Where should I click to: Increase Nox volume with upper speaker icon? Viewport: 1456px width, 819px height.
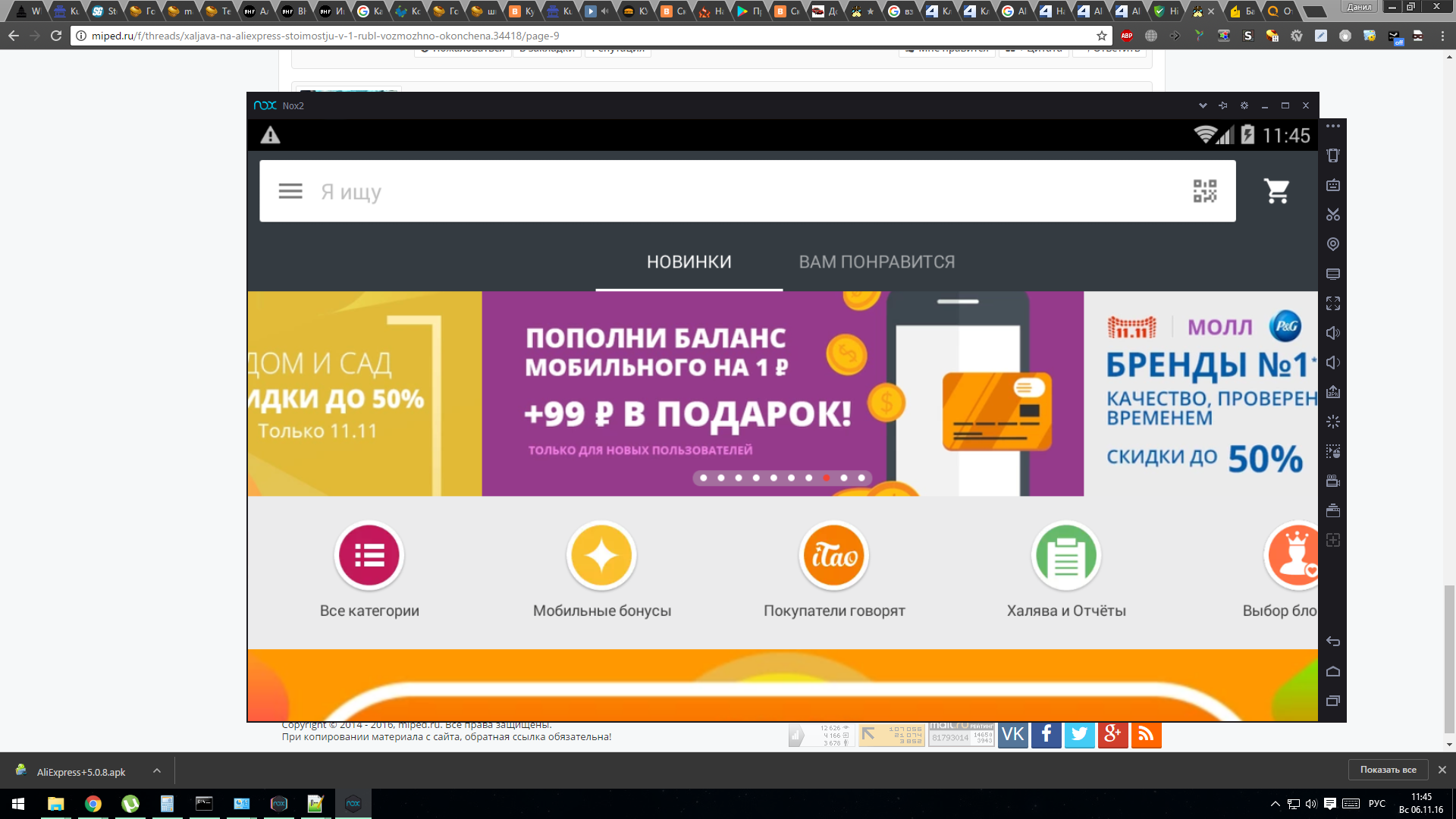1333,333
